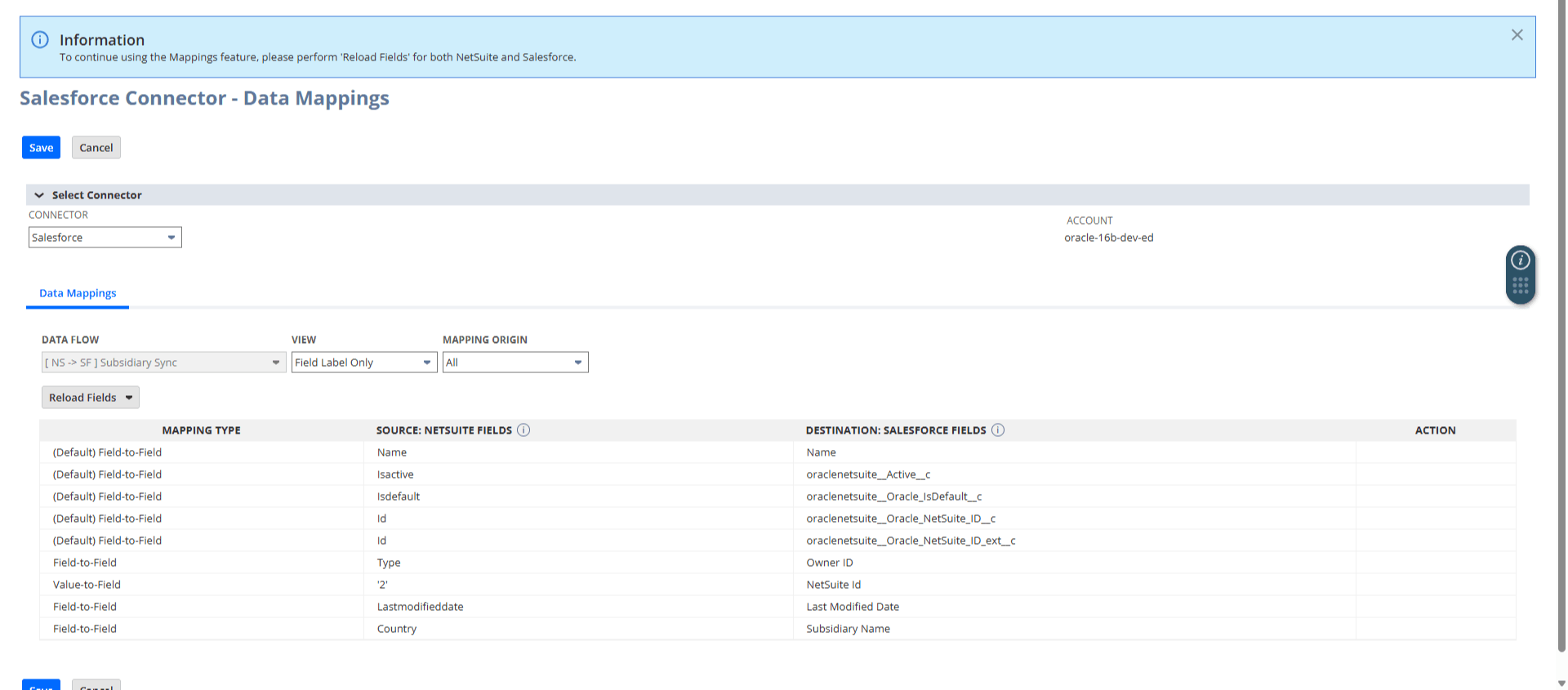
Task: Select the Lastmodifieddate source cell
Action: point(578,607)
